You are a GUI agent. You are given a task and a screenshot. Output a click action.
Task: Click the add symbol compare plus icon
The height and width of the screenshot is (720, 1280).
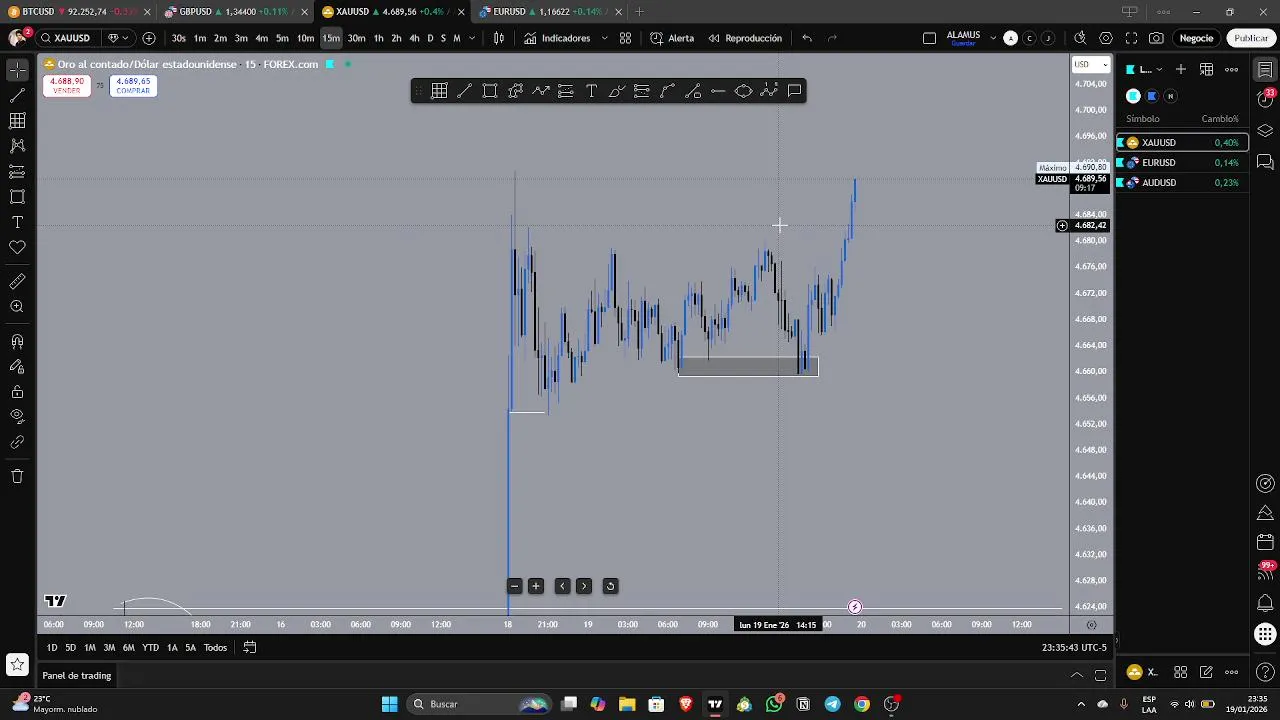tap(149, 38)
